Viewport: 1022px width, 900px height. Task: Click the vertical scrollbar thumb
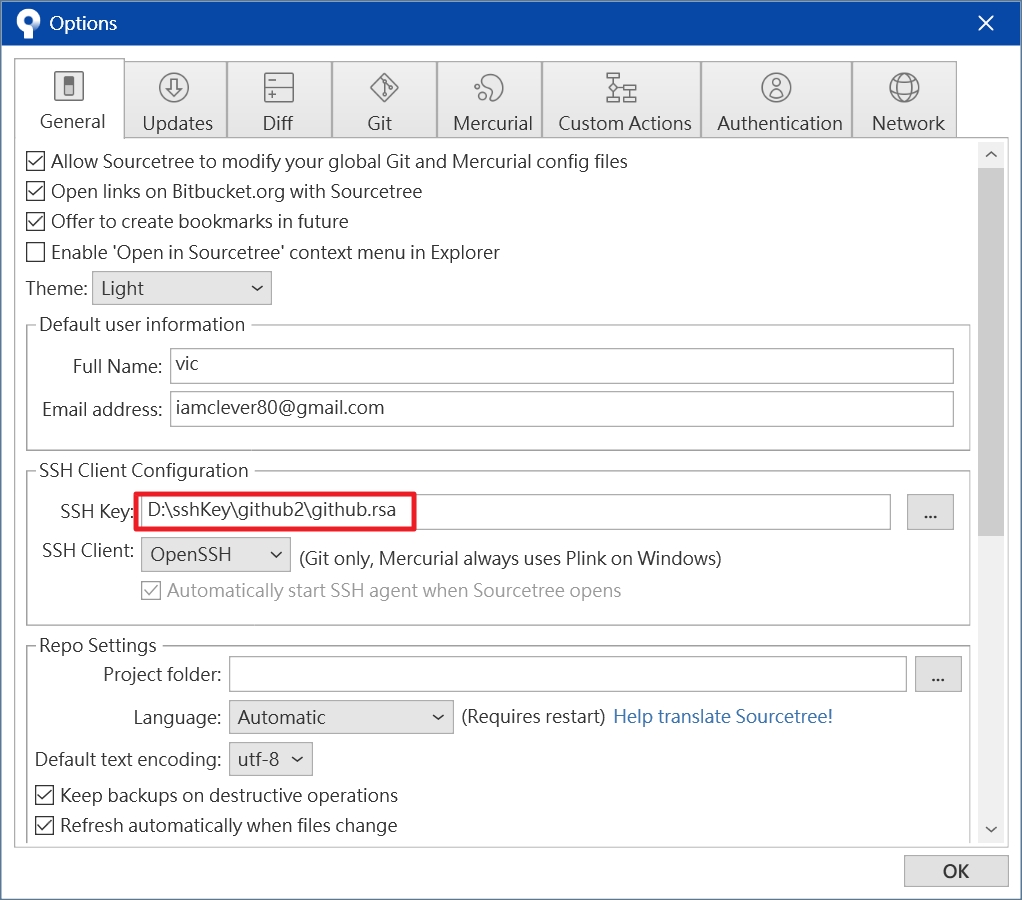(x=991, y=352)
